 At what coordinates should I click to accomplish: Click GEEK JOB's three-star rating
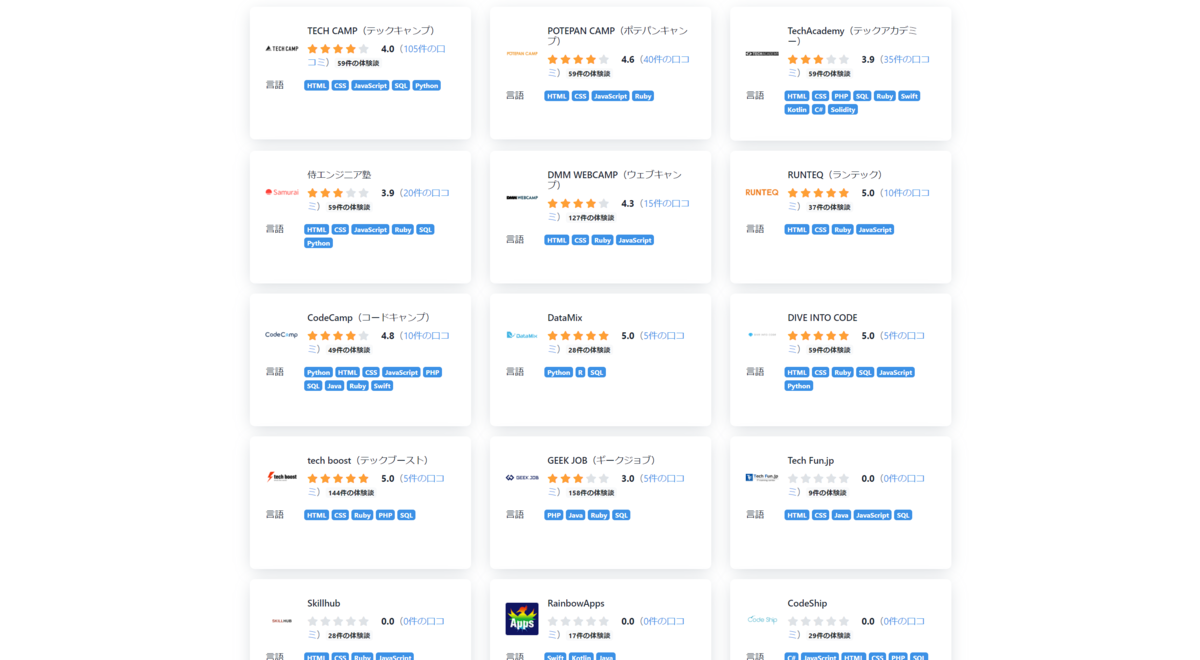578,479
